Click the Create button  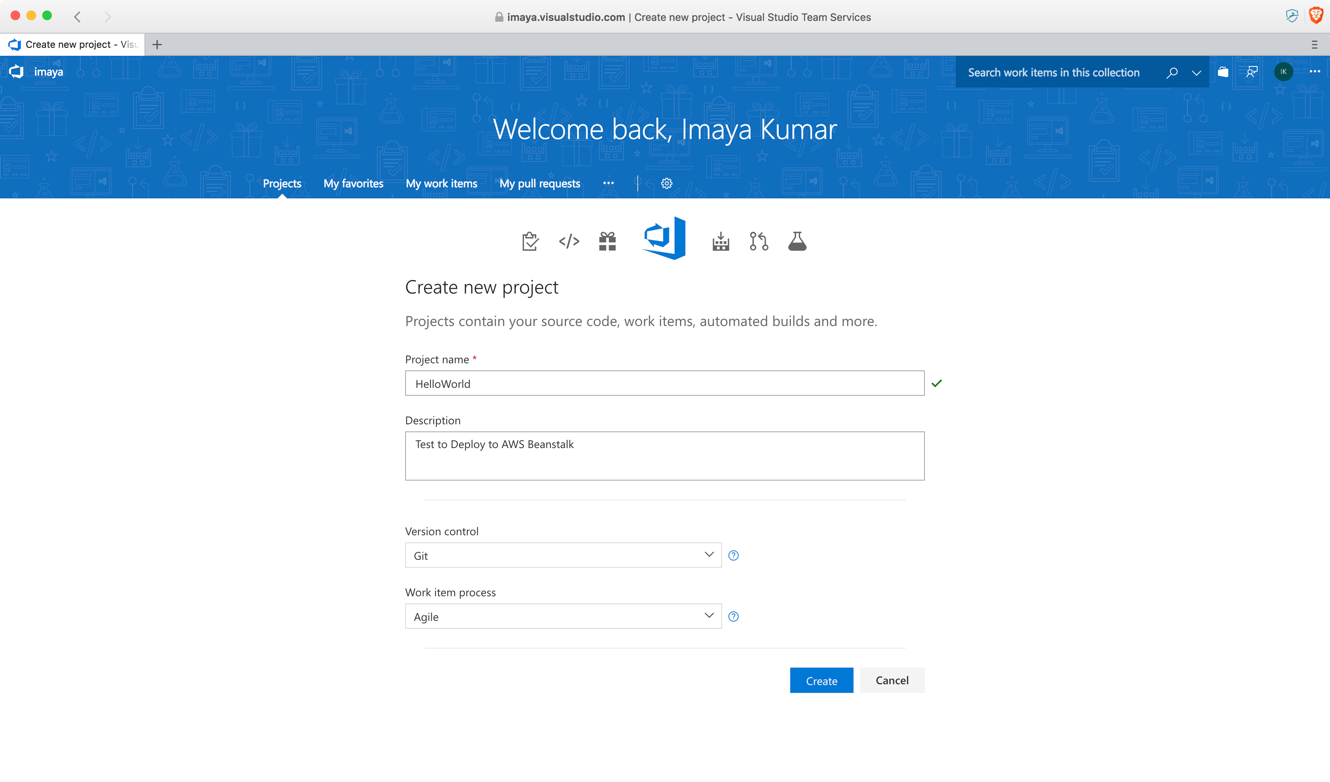tap(821, 680)
